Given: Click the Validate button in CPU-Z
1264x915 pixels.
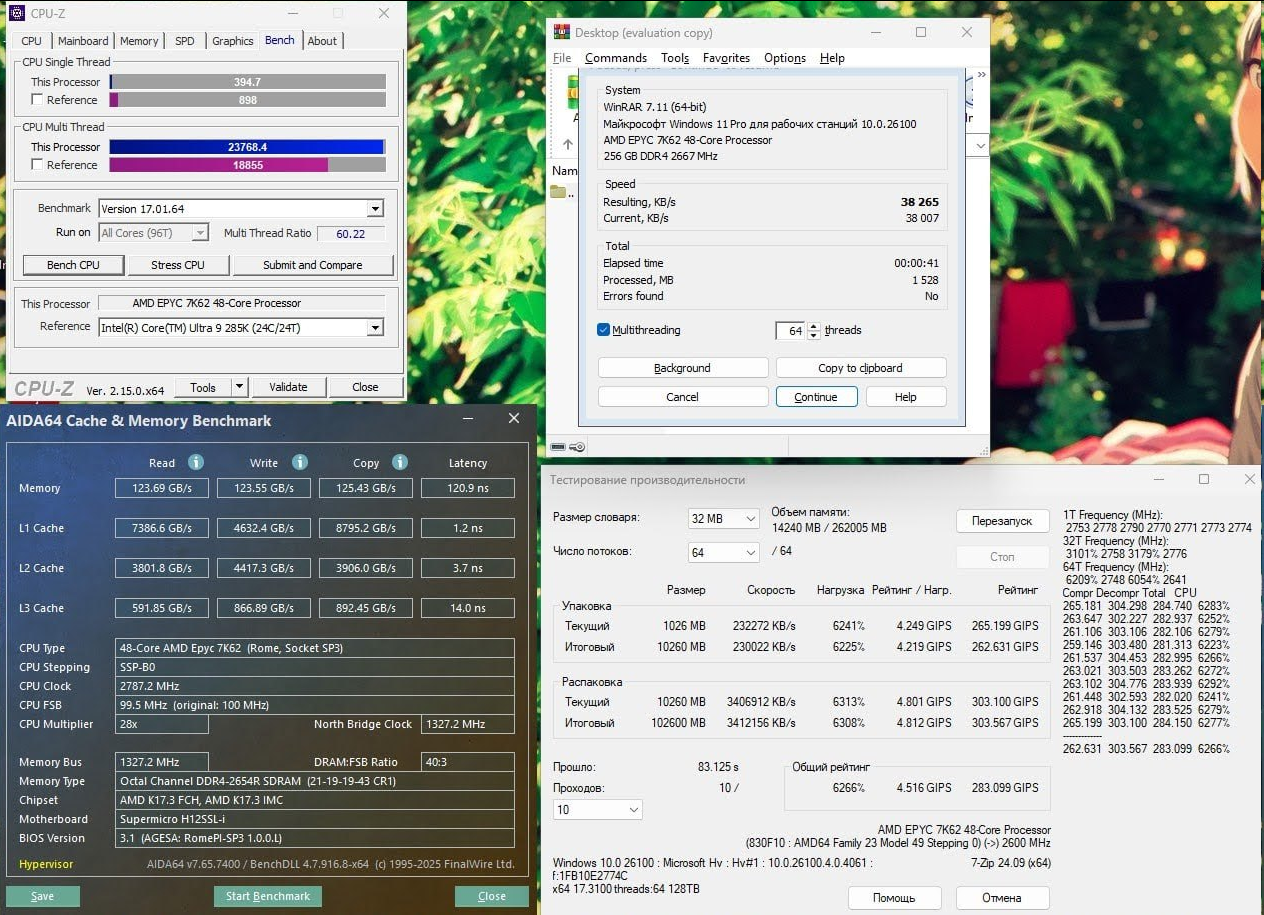Looking at the screenshot, I should click(288, 387).
